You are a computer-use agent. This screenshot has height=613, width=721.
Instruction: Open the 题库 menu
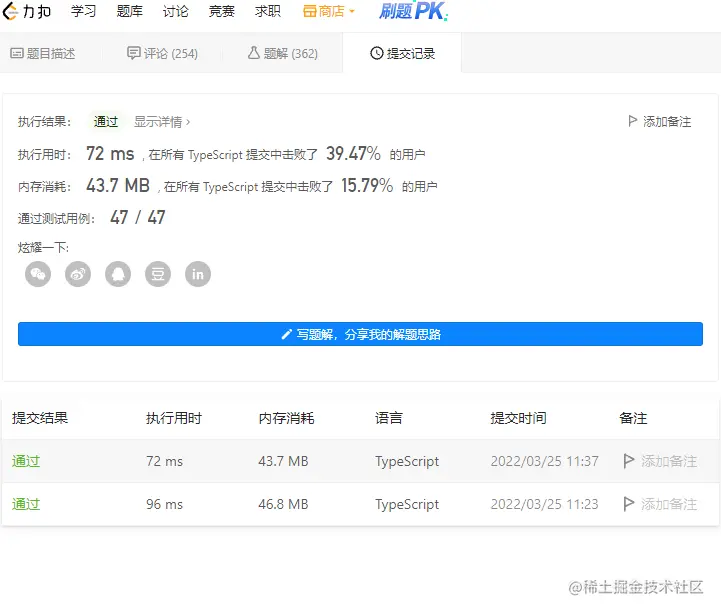130,11
